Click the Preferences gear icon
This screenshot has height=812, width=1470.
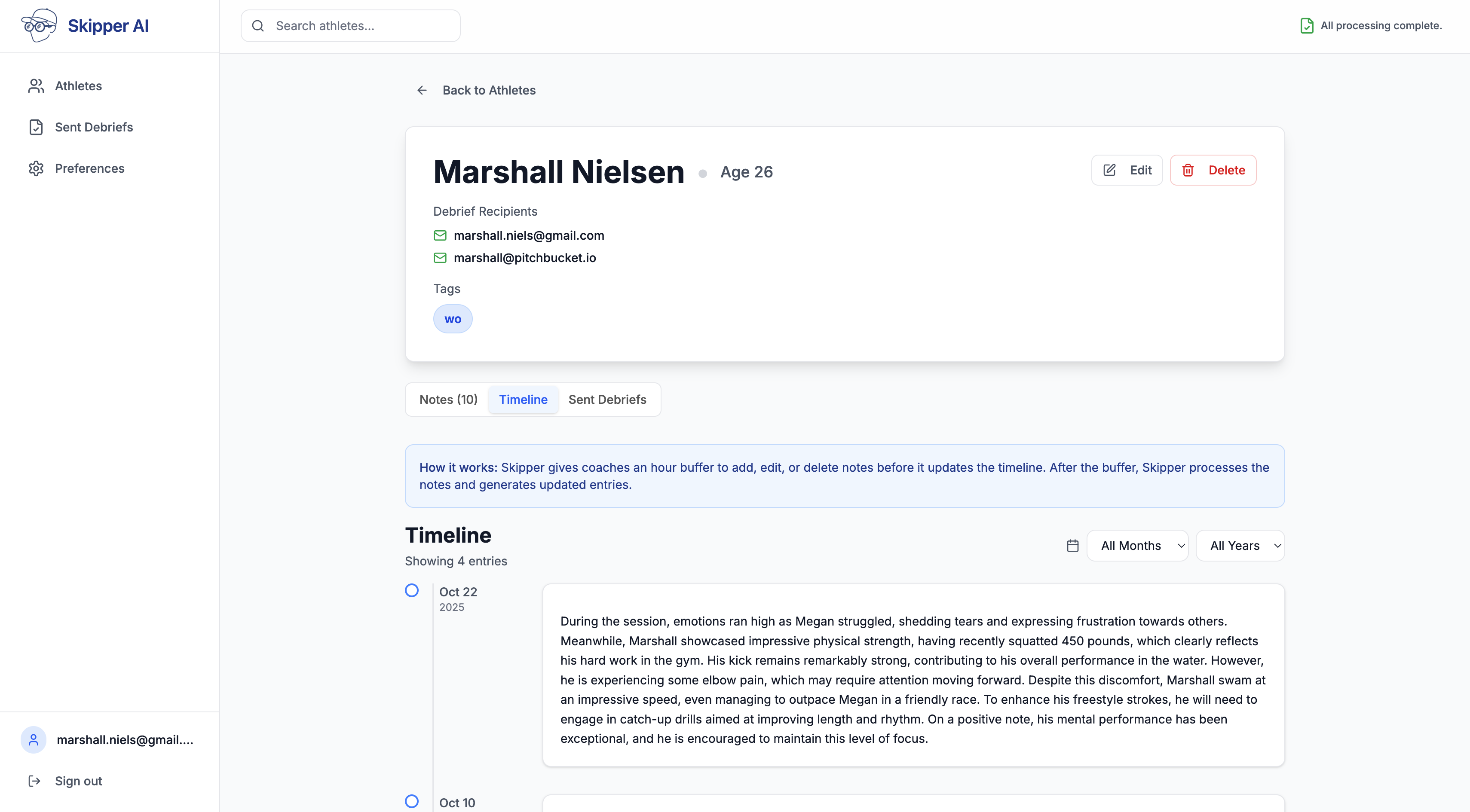36,168
